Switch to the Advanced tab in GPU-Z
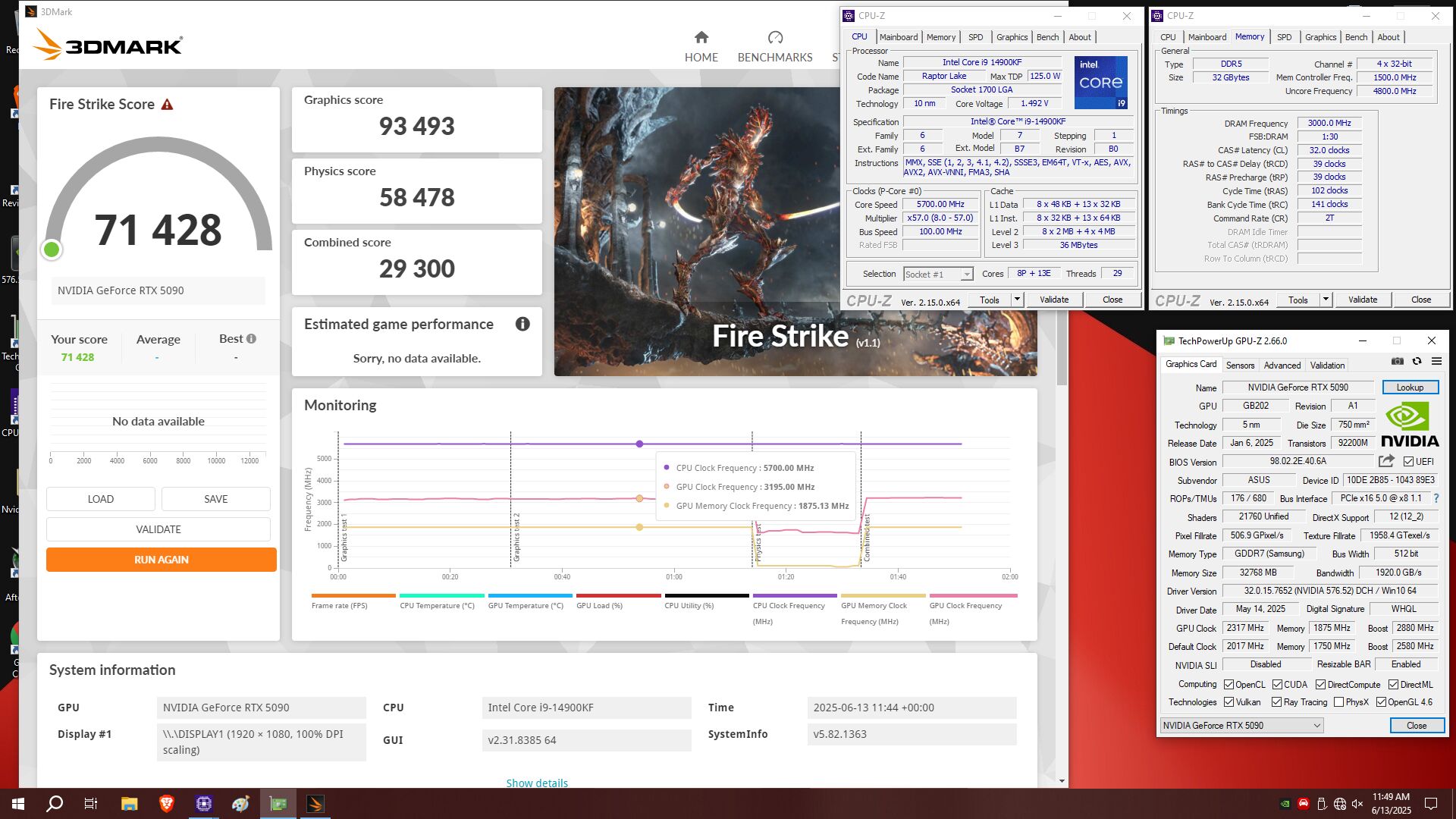This screenshot has height=819, width=1456. (x=1282, y=366)
